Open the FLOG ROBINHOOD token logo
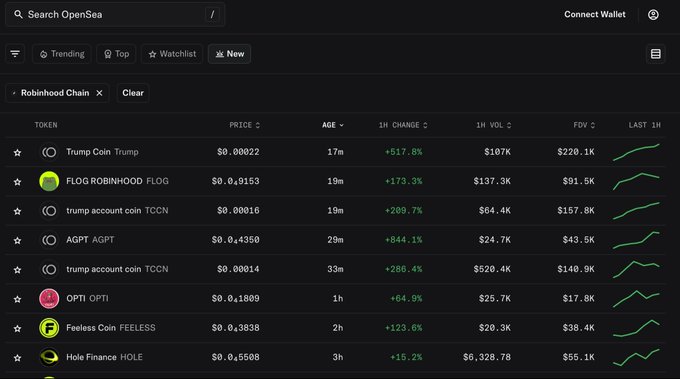The height and width of the screenshot is (379, 680). (49, 181)
